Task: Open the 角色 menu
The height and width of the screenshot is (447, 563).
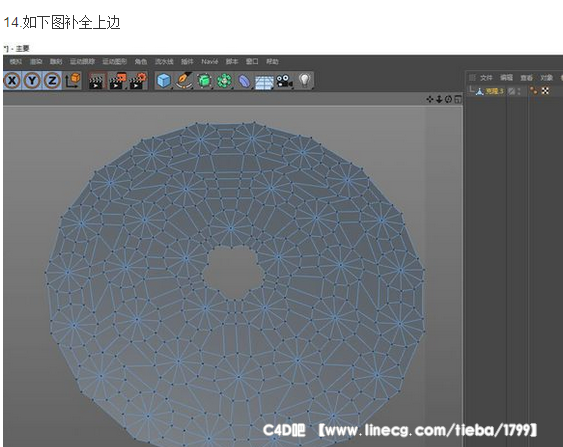Action: (x=141, y=62)
